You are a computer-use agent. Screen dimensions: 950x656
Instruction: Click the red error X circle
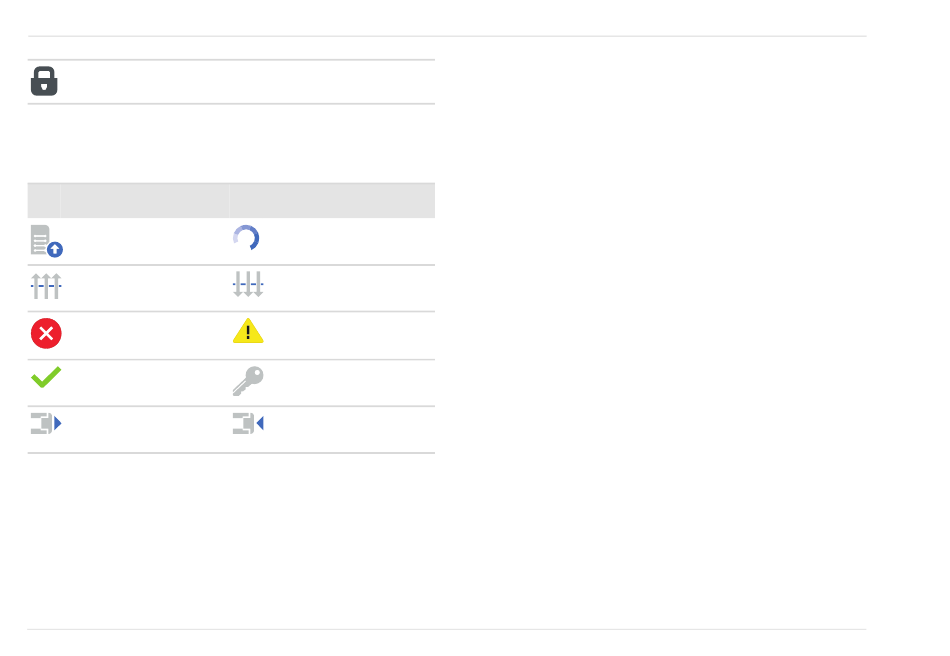pos(46,333)
